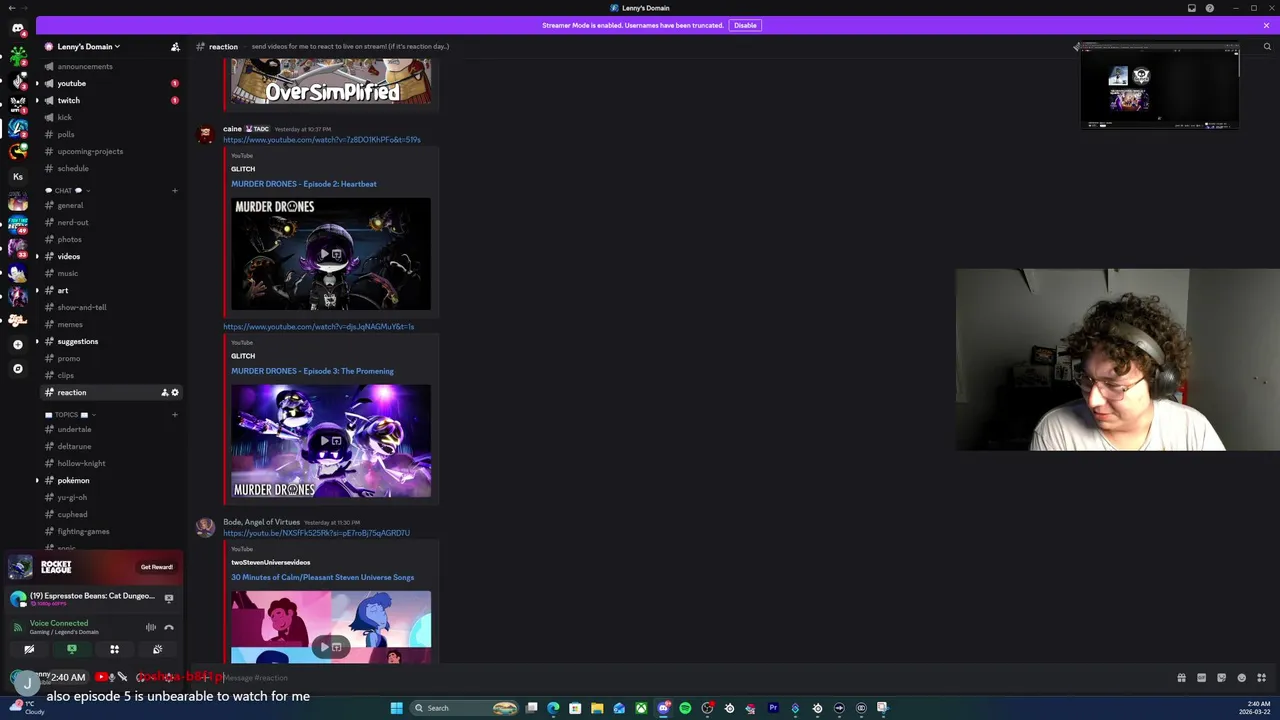
Task: Open 30 Minutes of Calm Steven Universe link
Action: pyautogui.click(x=322, y=577)
